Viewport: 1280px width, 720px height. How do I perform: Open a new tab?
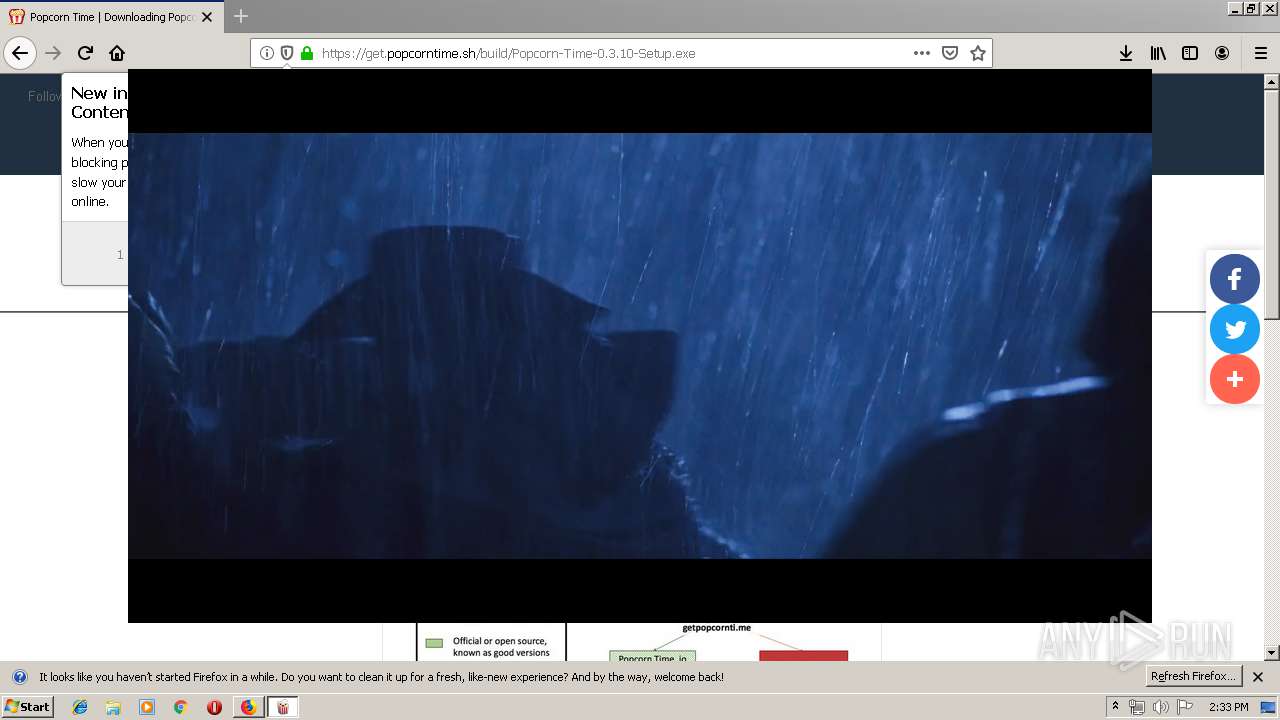(x=241, y=16)
